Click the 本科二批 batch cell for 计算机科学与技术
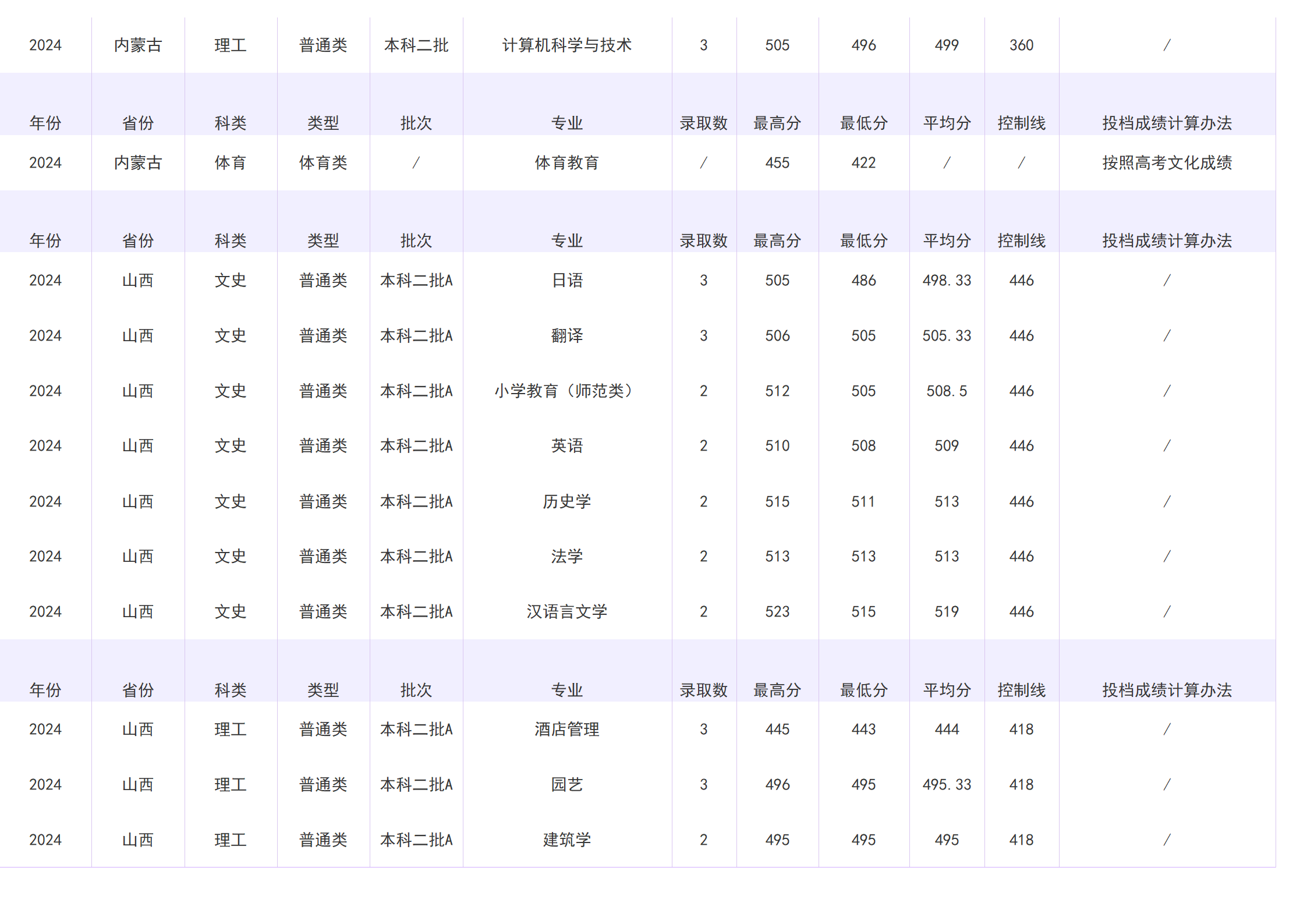This screenshot has height=924, width=1307. pyautogui.click(x=416, y=45)
